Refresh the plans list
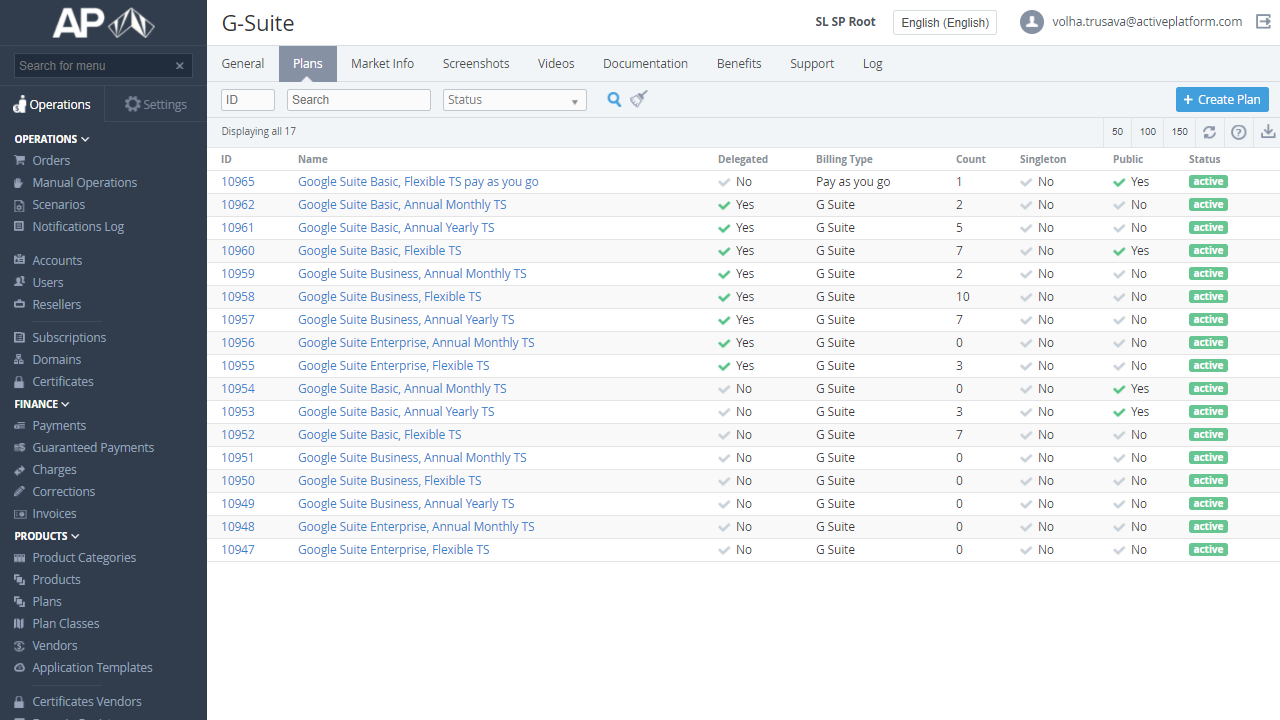1280x720 pixels. pyautogui.click(x=1209, y=132)
